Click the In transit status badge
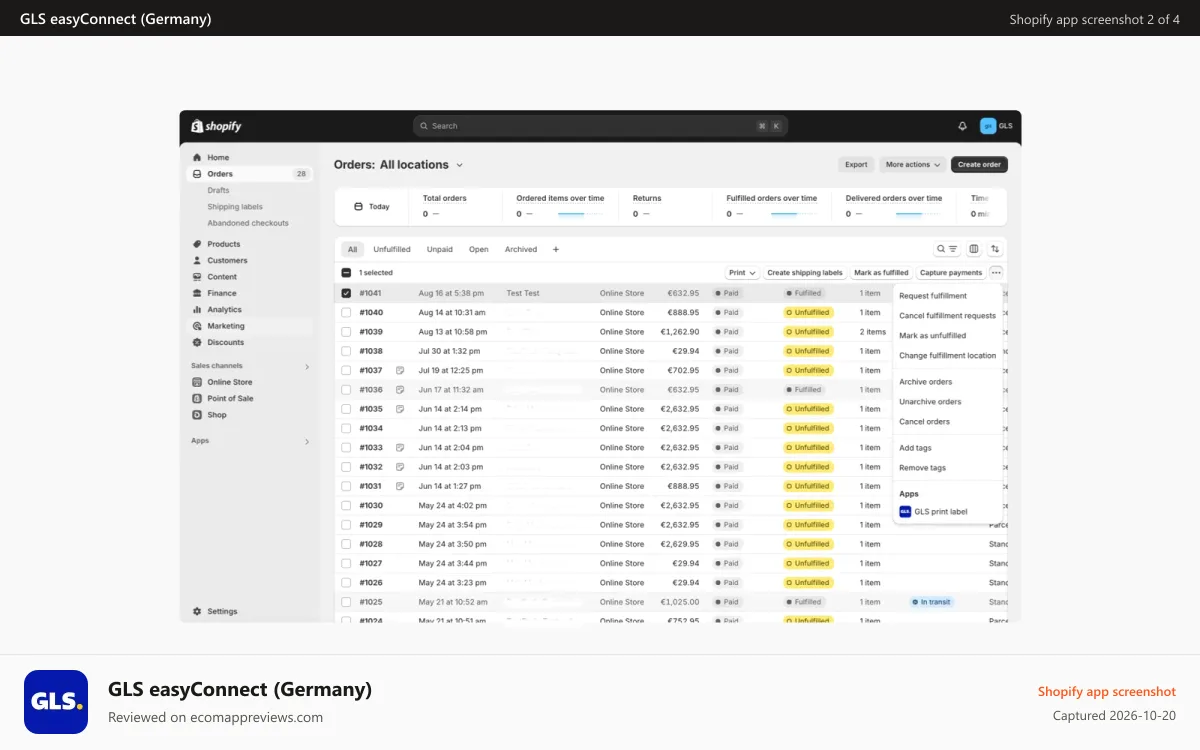The width and height of the screenshot is (1200, 750). pos(932,602)
